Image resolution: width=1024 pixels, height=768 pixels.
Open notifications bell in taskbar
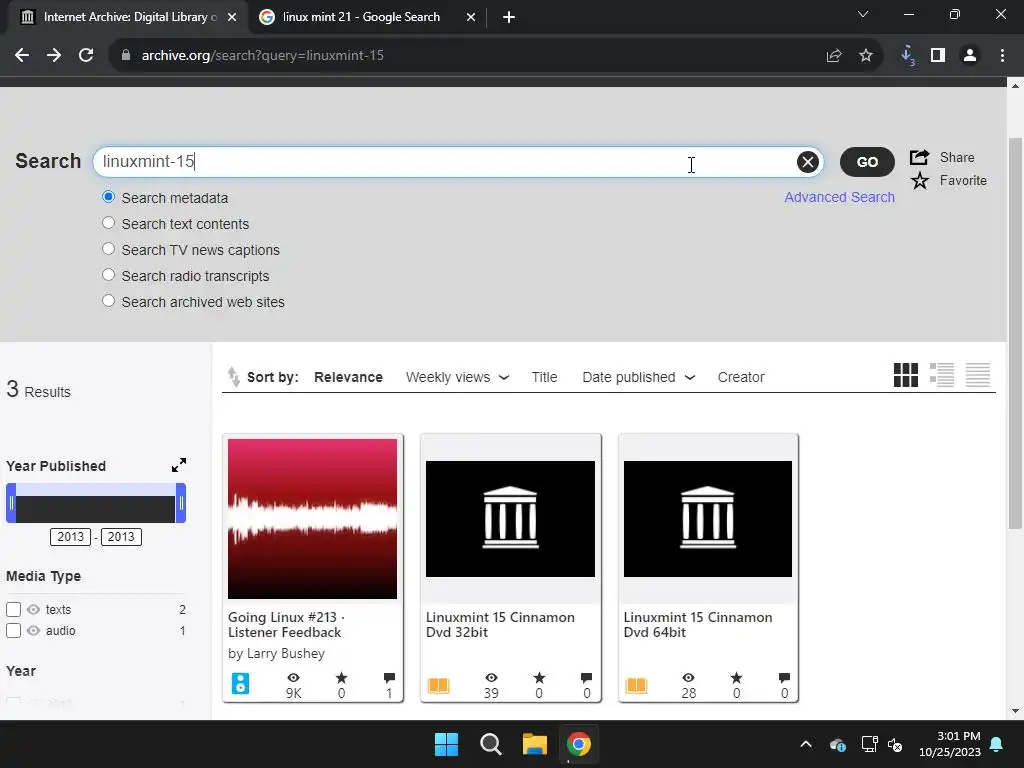click(x=997, y=744)
